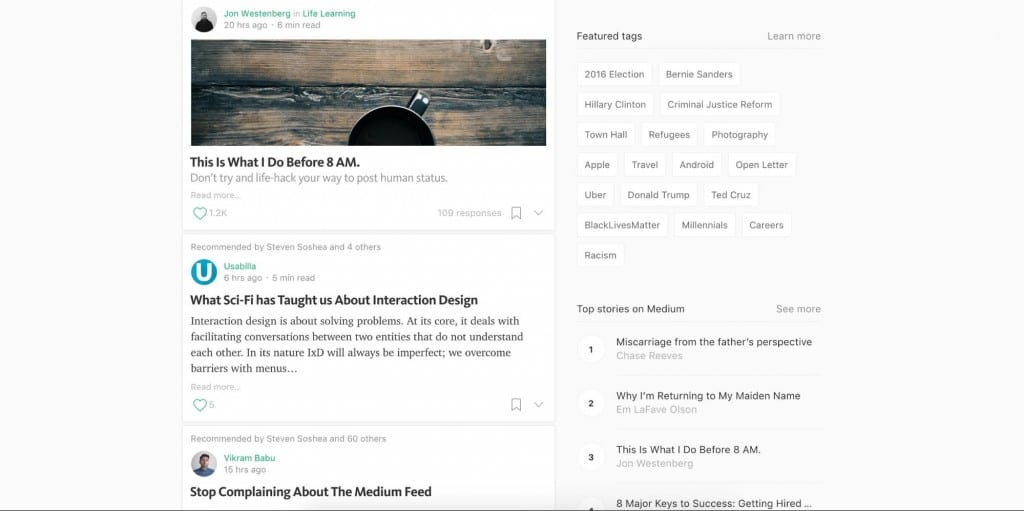This screenshot has height=511, width=1024.
Task: Open "8 Major Keys to Success" story
Action: point(714,503)
